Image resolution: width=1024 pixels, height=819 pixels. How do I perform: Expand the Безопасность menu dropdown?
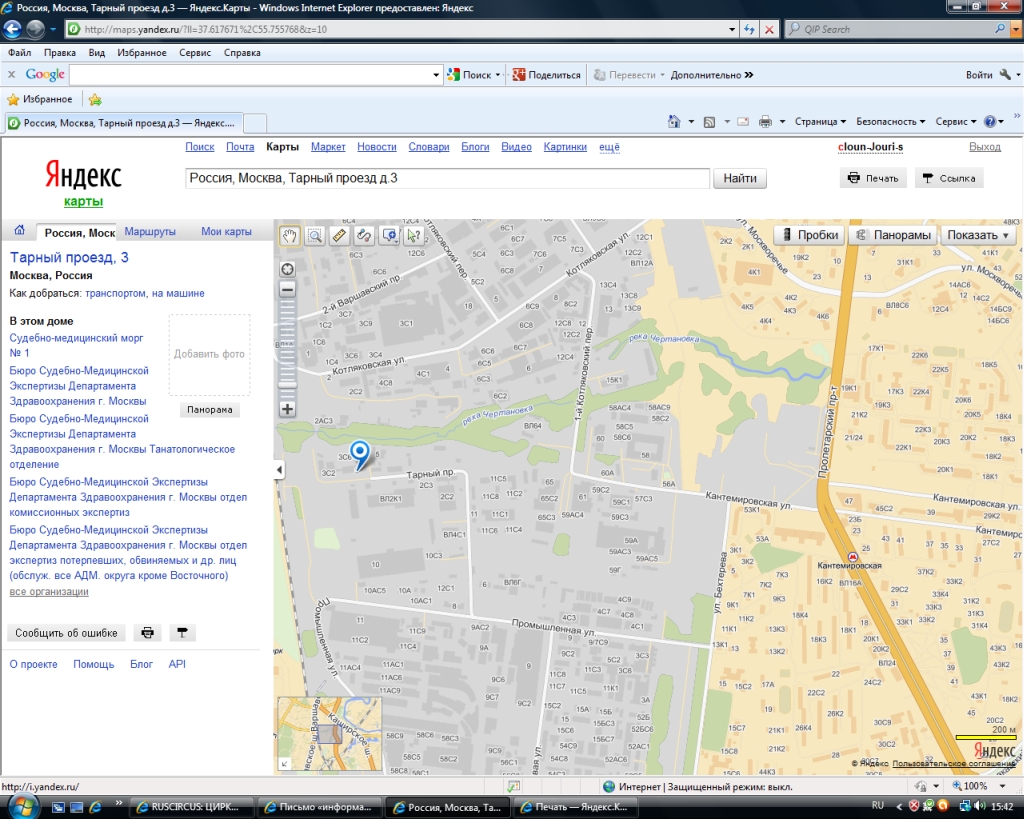[891, 121]
